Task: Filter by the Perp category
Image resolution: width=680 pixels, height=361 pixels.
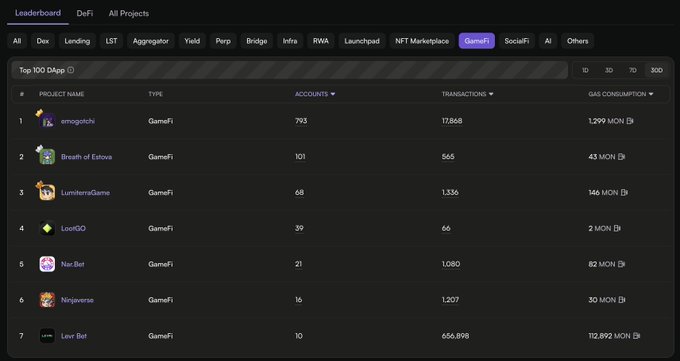Action: [x=223, y=41]
